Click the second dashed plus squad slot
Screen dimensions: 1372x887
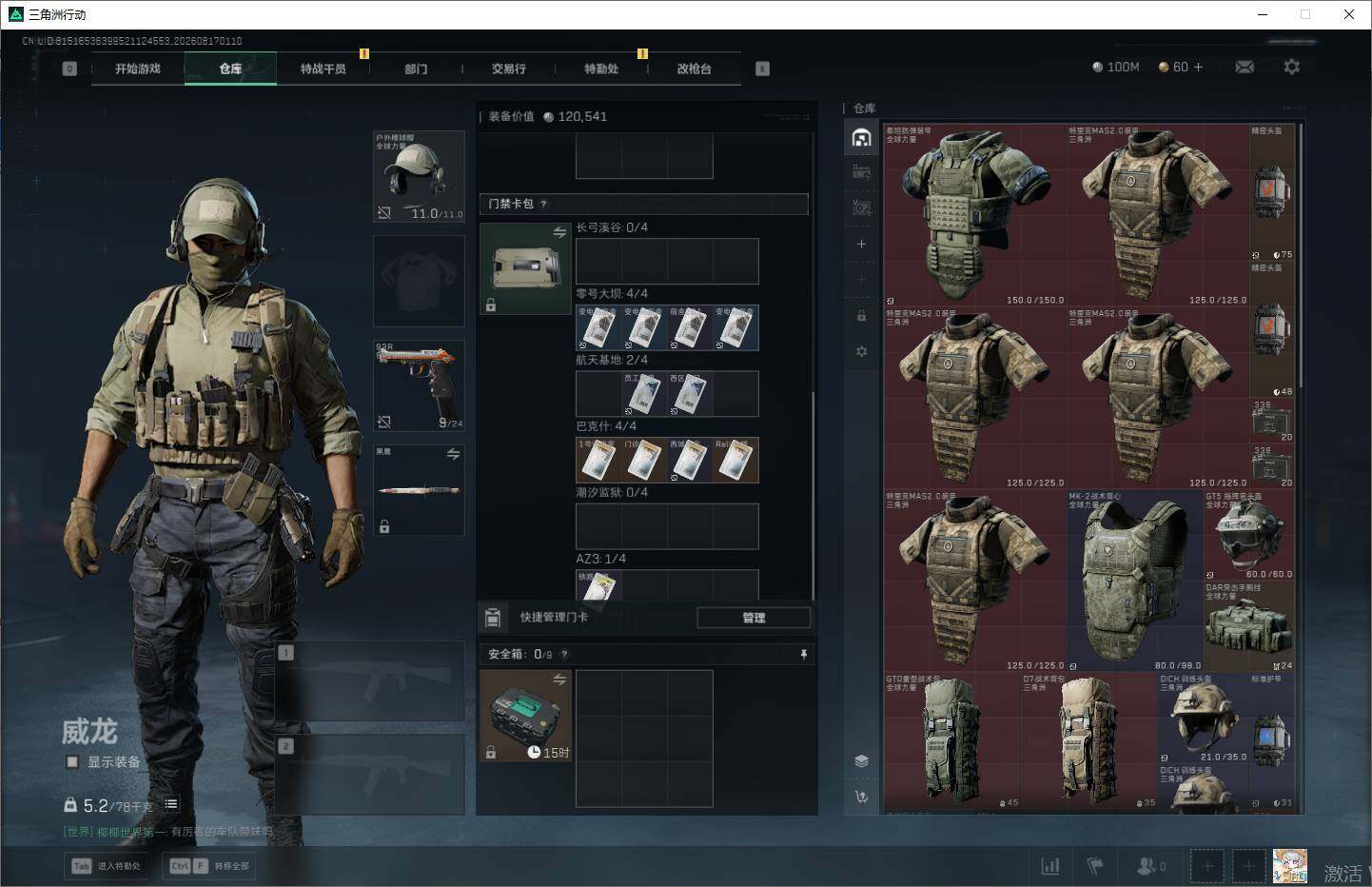tap(1249, 866)
